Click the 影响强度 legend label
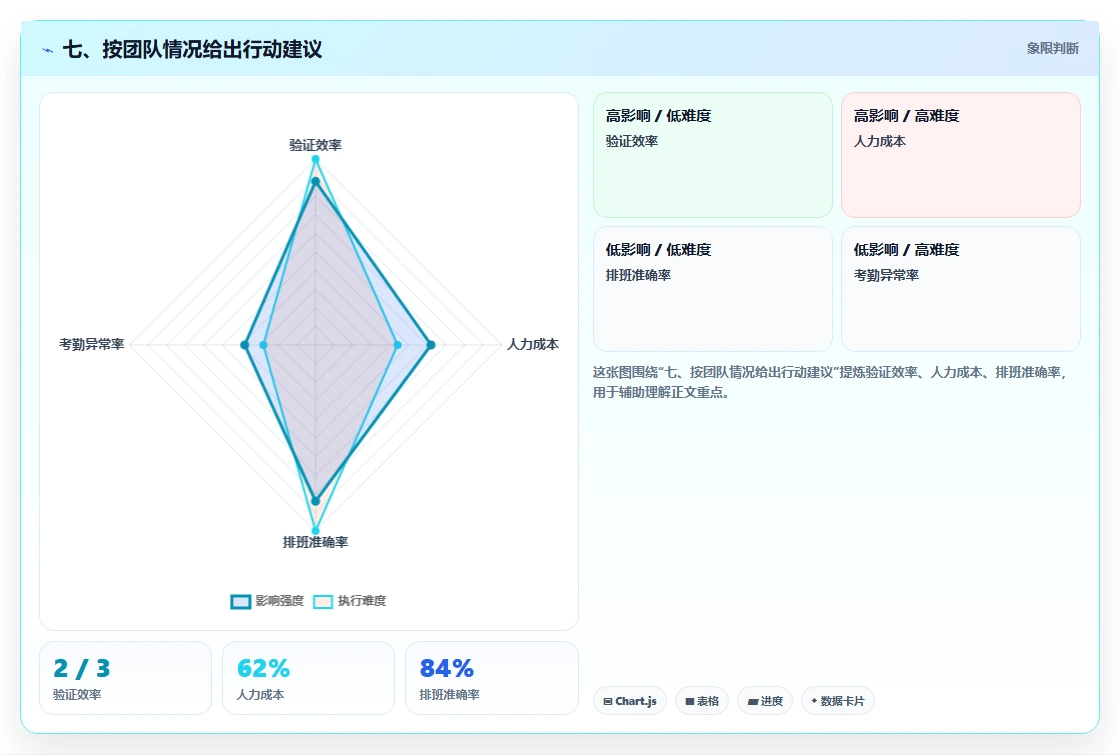The width and height of the screenshot is (1120, 755). tap(279, 601)
